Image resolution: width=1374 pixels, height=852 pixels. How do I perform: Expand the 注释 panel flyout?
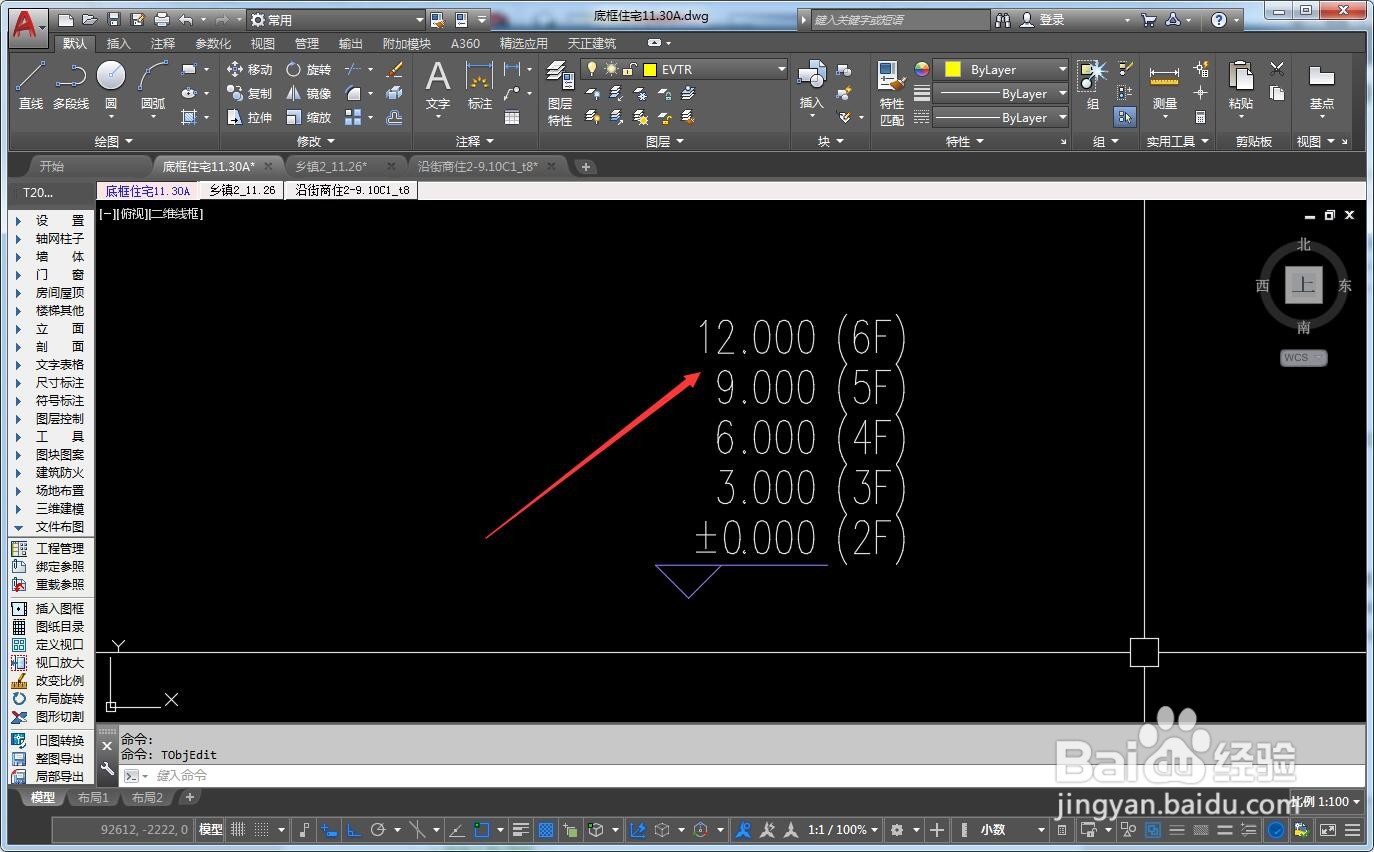pyautogui.click(x=475, y=142)
